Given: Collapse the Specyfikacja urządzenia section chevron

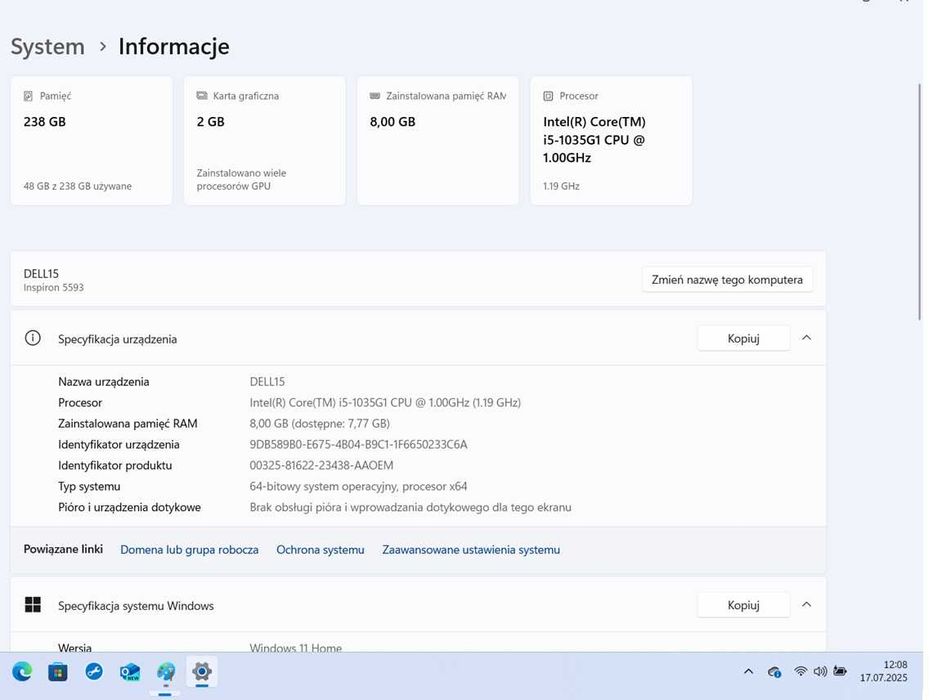Looking at the screenshot, I should [806, 338].
